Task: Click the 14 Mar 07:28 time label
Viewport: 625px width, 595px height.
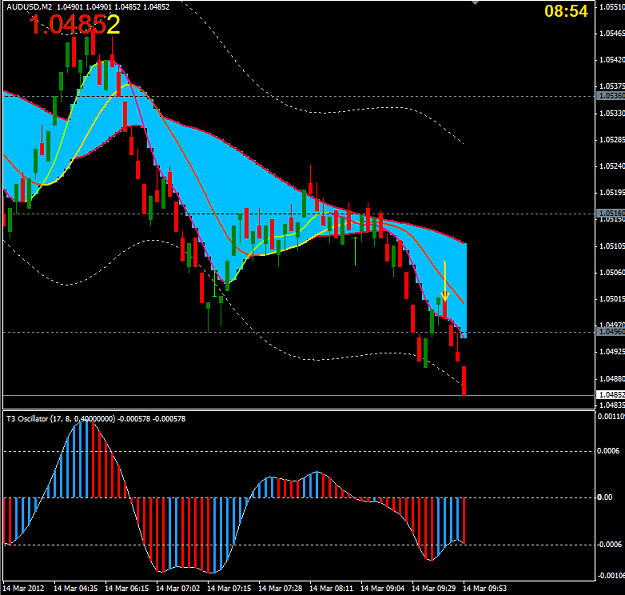Action: click(280, 588)
